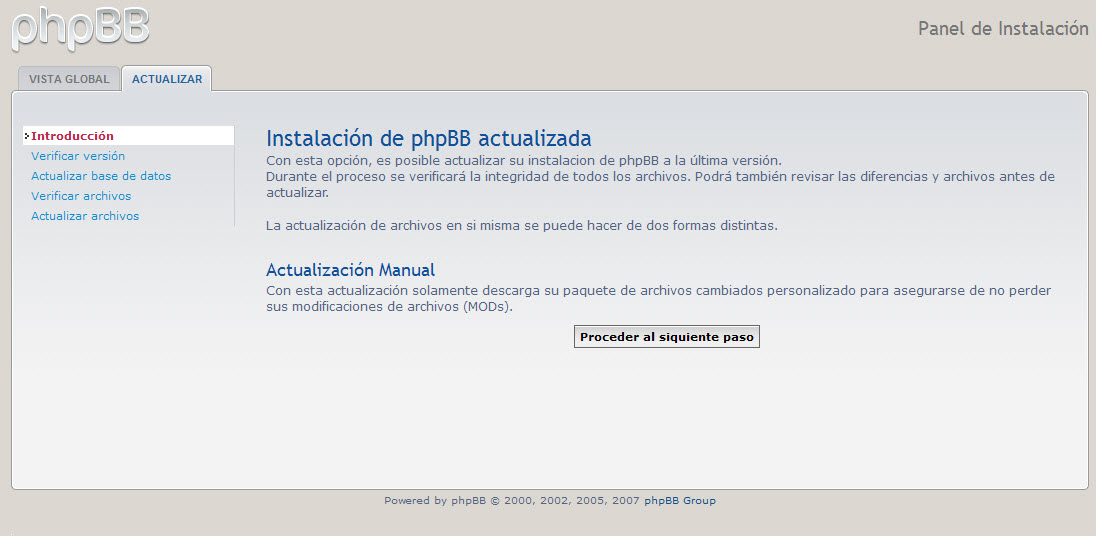The image size is (1096, 536).
Task: Click Proceder al siguiente paso button
Action: (667, 337)
